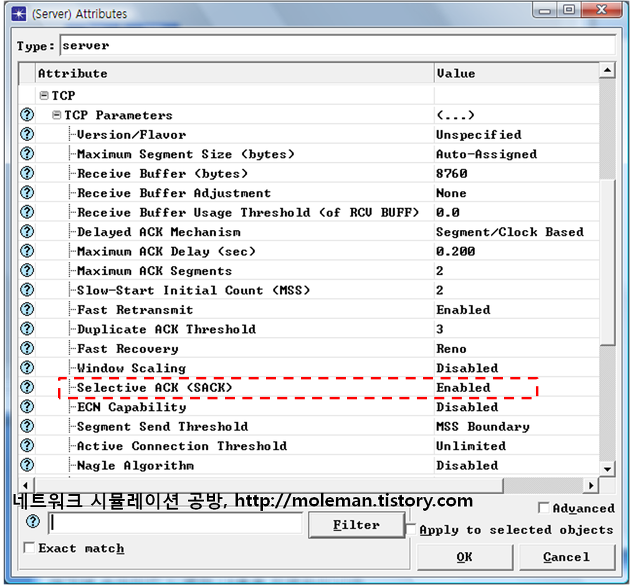The image size is (630, 585).
Task: Open help icon for Receive Buffer (bytes) row
Action: click(27, 173)
